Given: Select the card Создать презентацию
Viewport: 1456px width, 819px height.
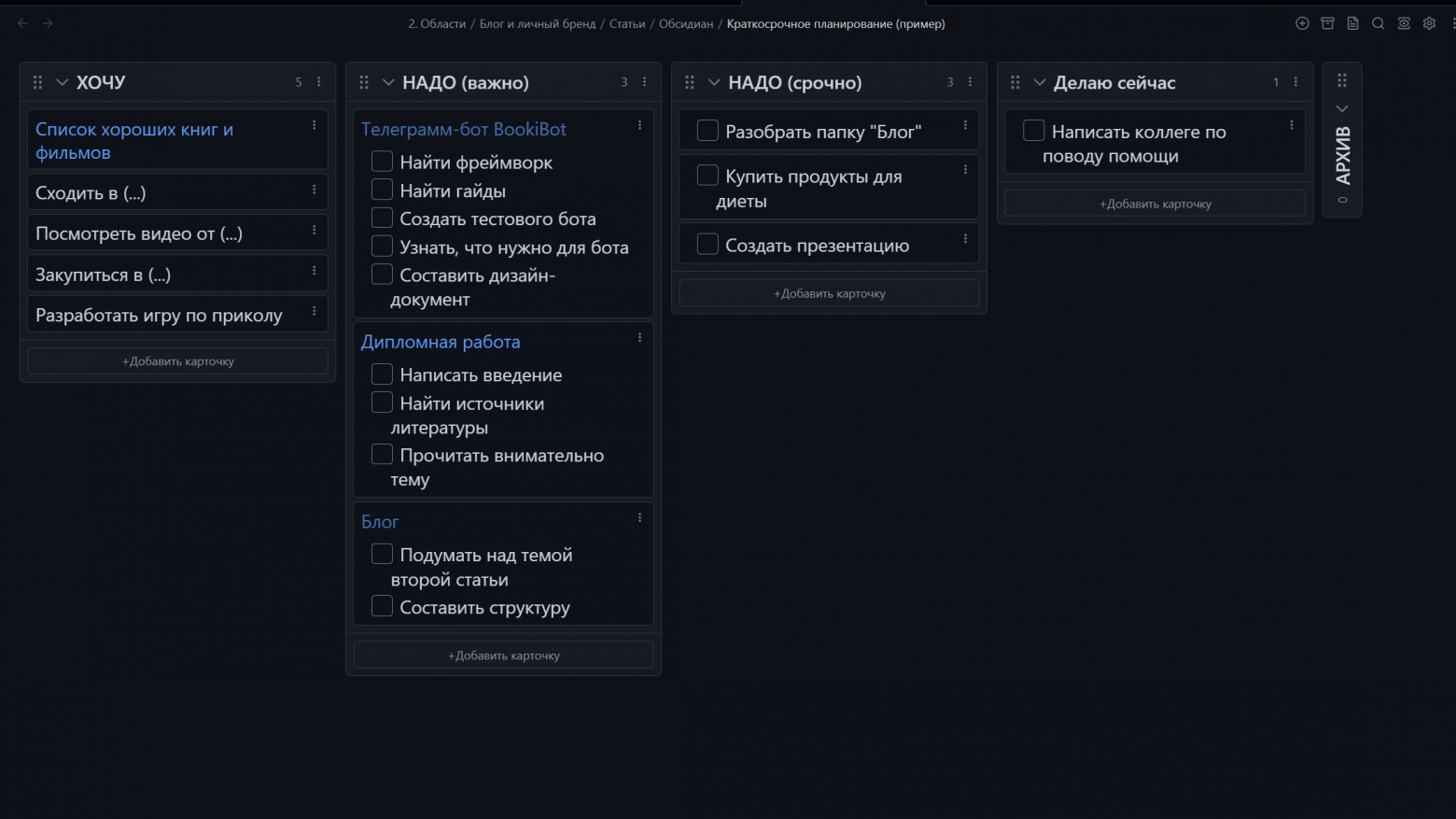Looking at the screenshot, I should 817,245.
